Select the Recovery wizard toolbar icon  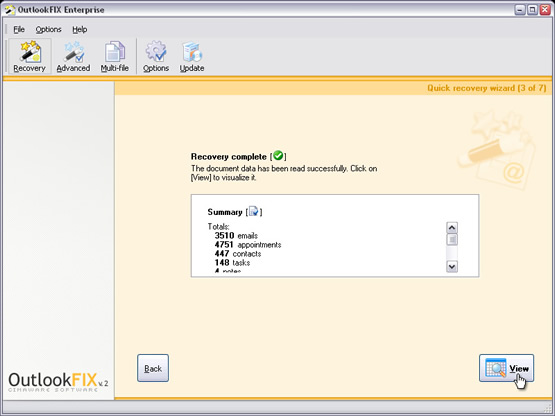click(30, 56)
